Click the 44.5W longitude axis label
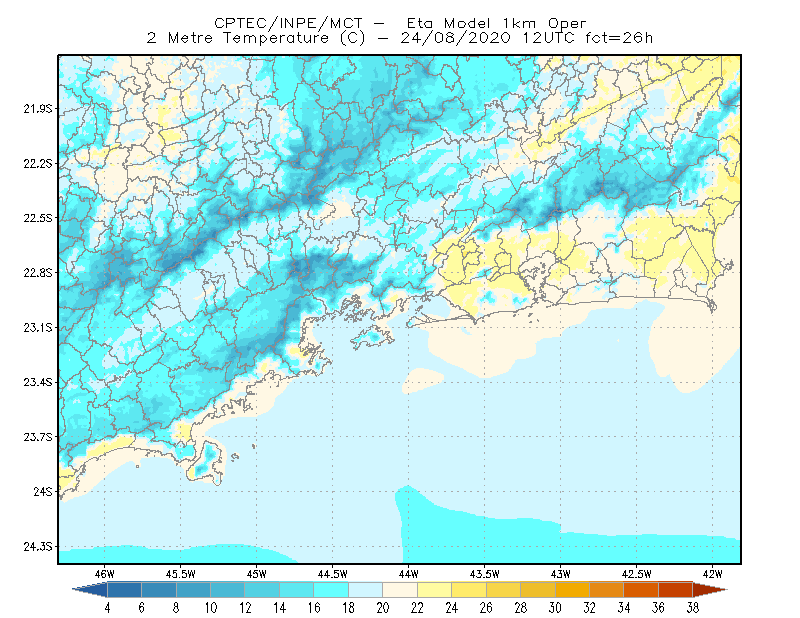Screen dimensions: 800x618 [333, 574]
